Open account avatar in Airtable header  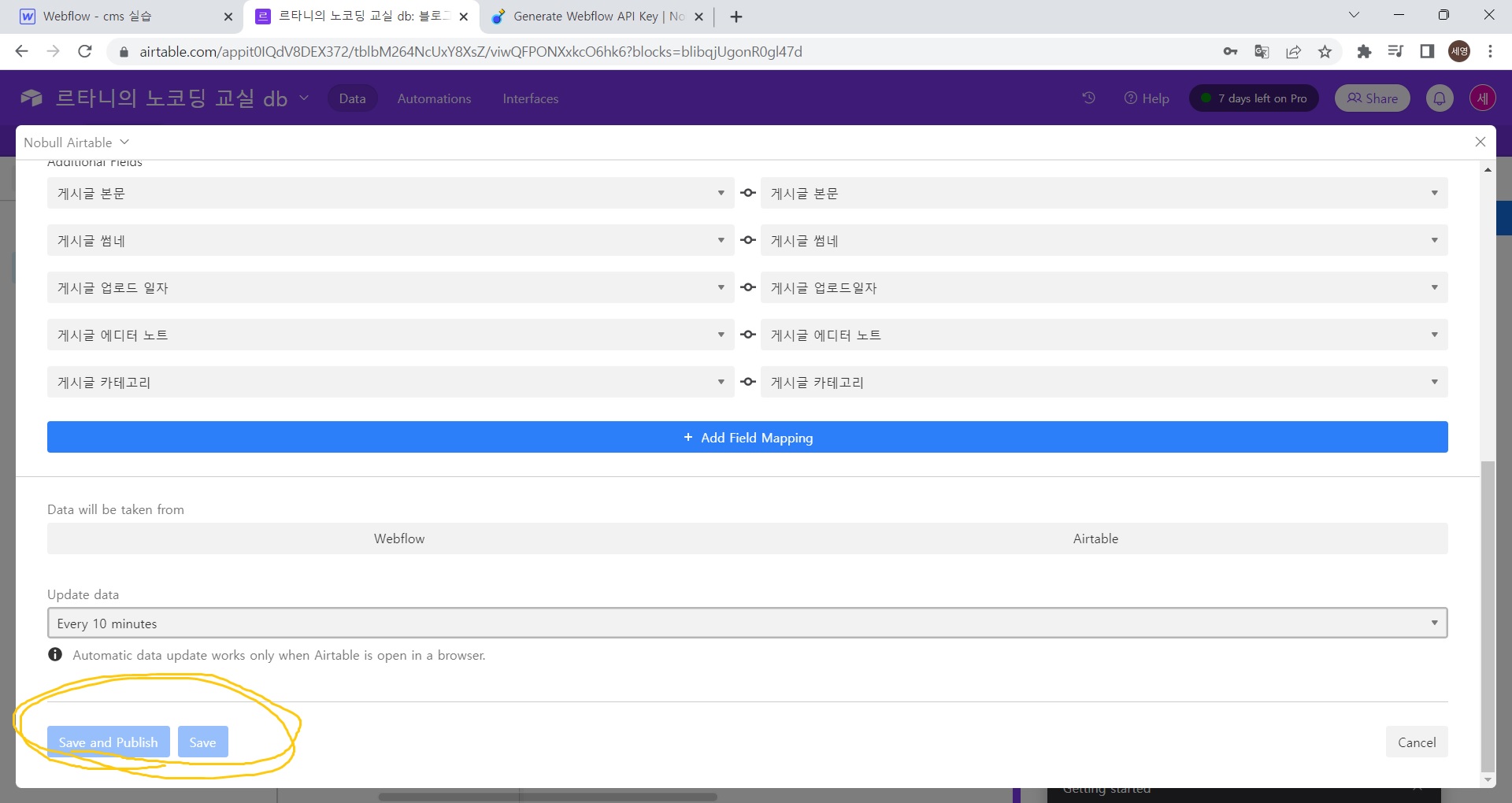coord(1483,98)
